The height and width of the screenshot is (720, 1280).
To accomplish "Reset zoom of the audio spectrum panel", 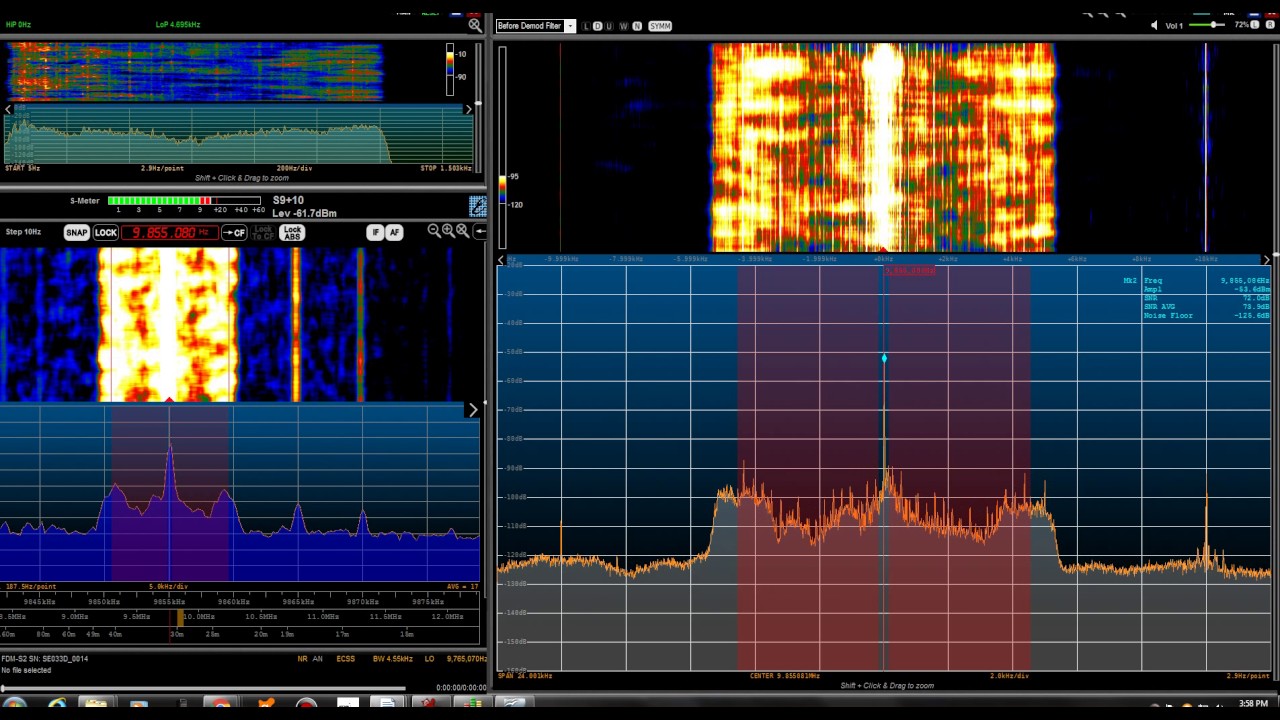I will coord(475,25).
